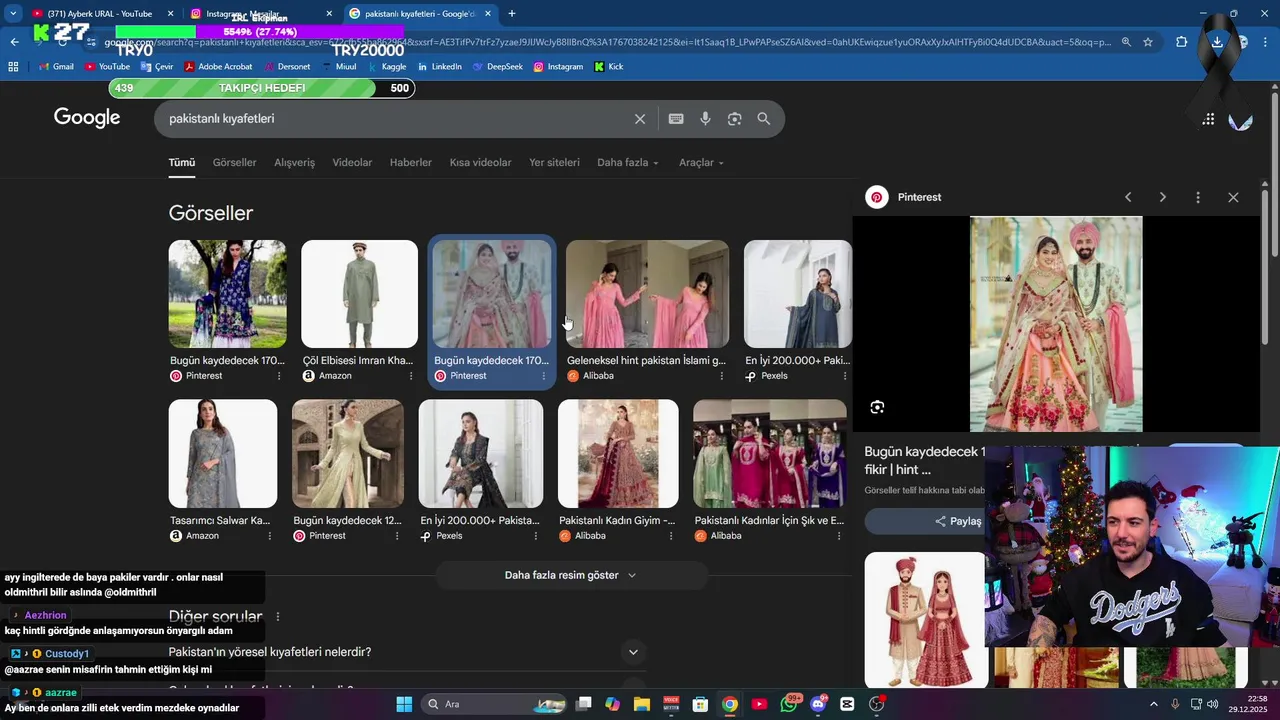Image resolution: width=1280 pixels, height=720 pixels.
Task: Open three-dot menu for Geleneksel hint Alibaba result
Action: [x=721, y=376]
